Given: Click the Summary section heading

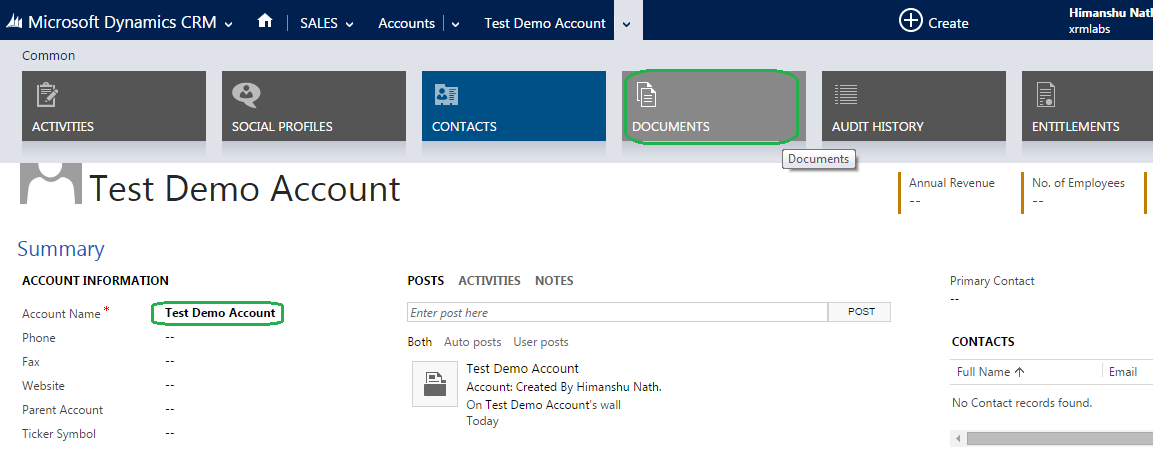Looking at the screenshot, I should (x=61, y=249).
